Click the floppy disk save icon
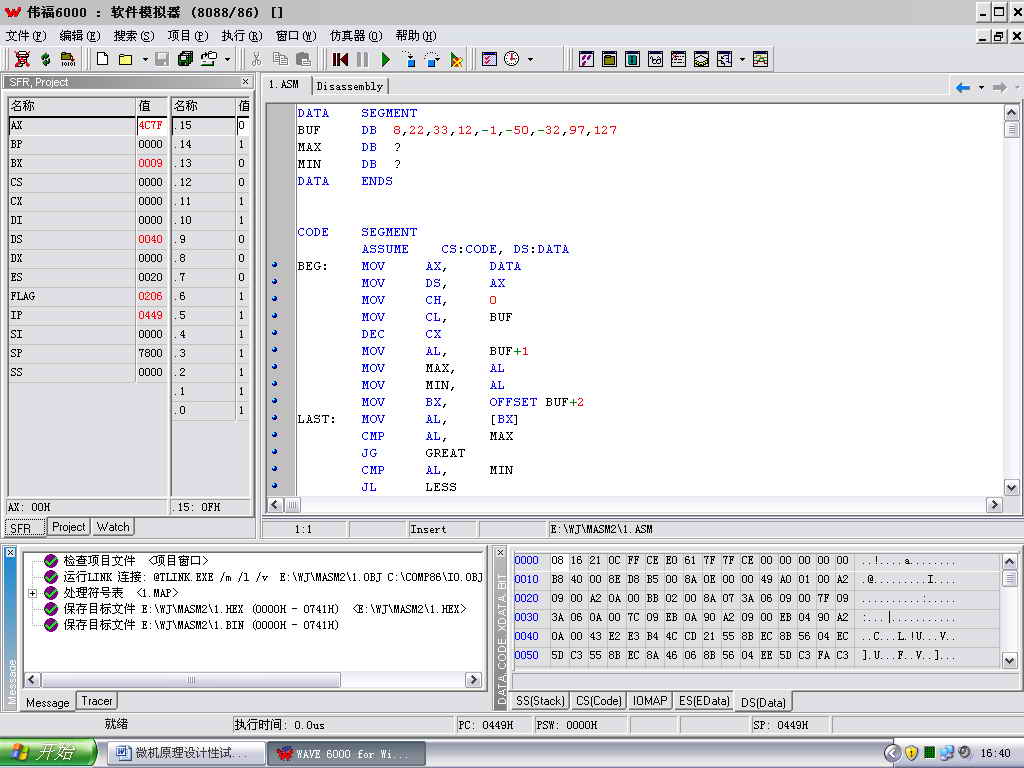The height and width of the screenshot is (768, 1024). click(x=162, y=59)
